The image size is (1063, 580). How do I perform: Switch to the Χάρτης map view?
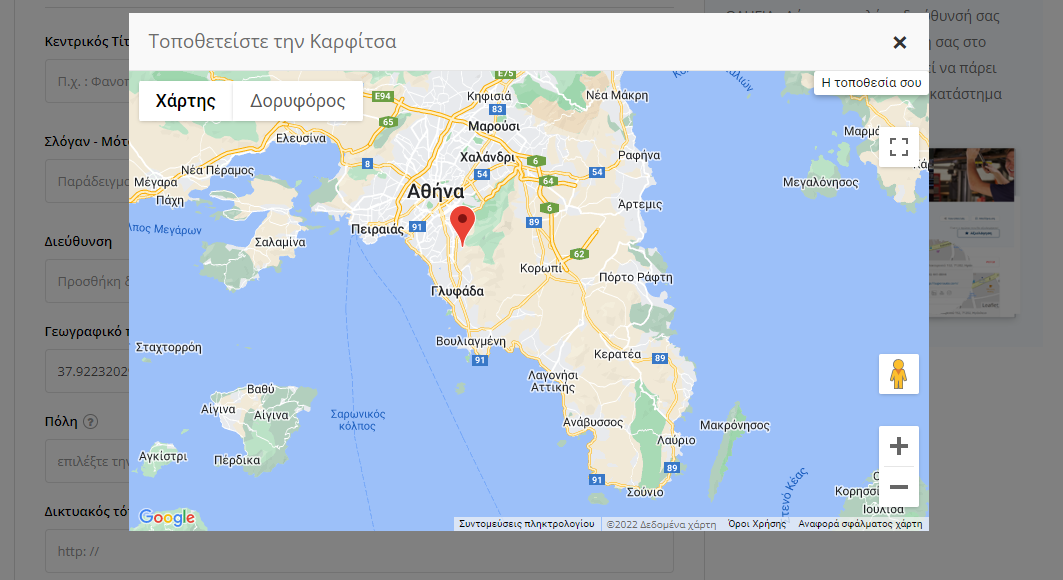coord(186,101)
